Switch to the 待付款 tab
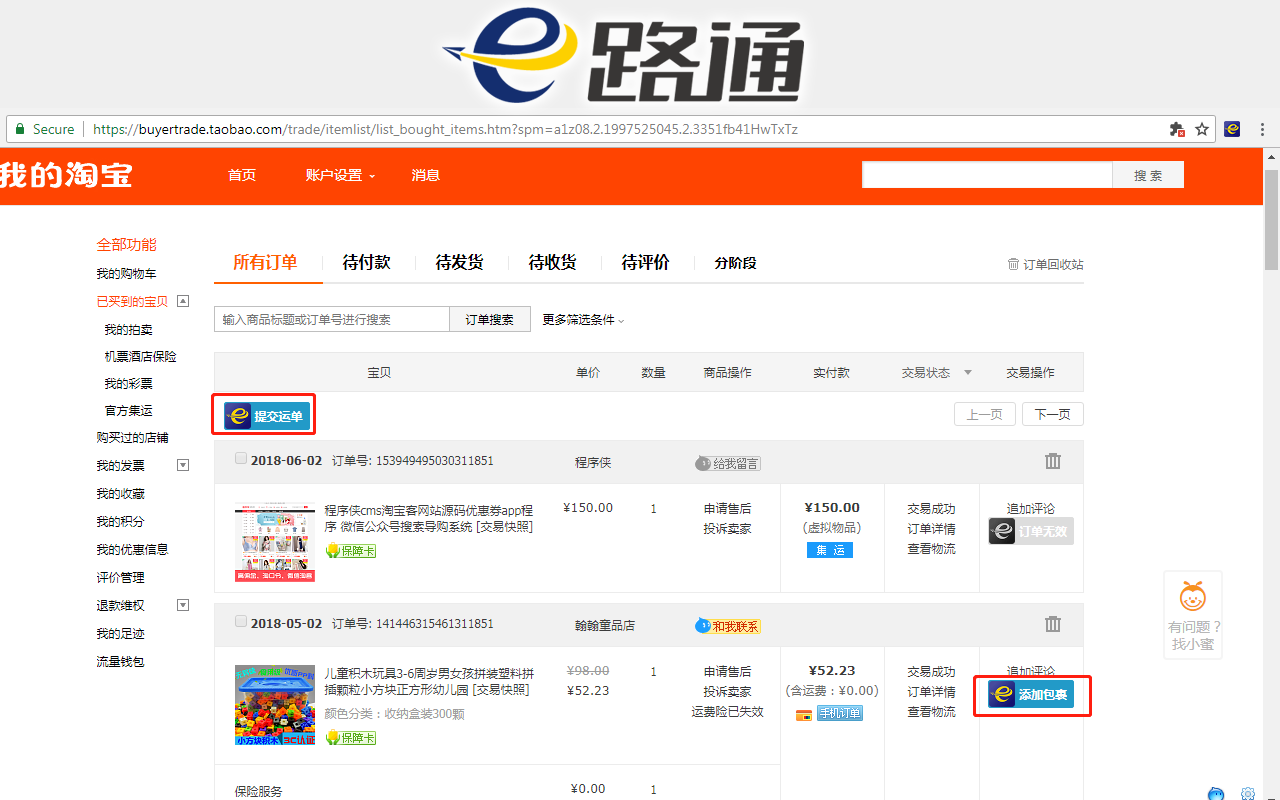This screenshot has height=800, width=1280. 366,262
